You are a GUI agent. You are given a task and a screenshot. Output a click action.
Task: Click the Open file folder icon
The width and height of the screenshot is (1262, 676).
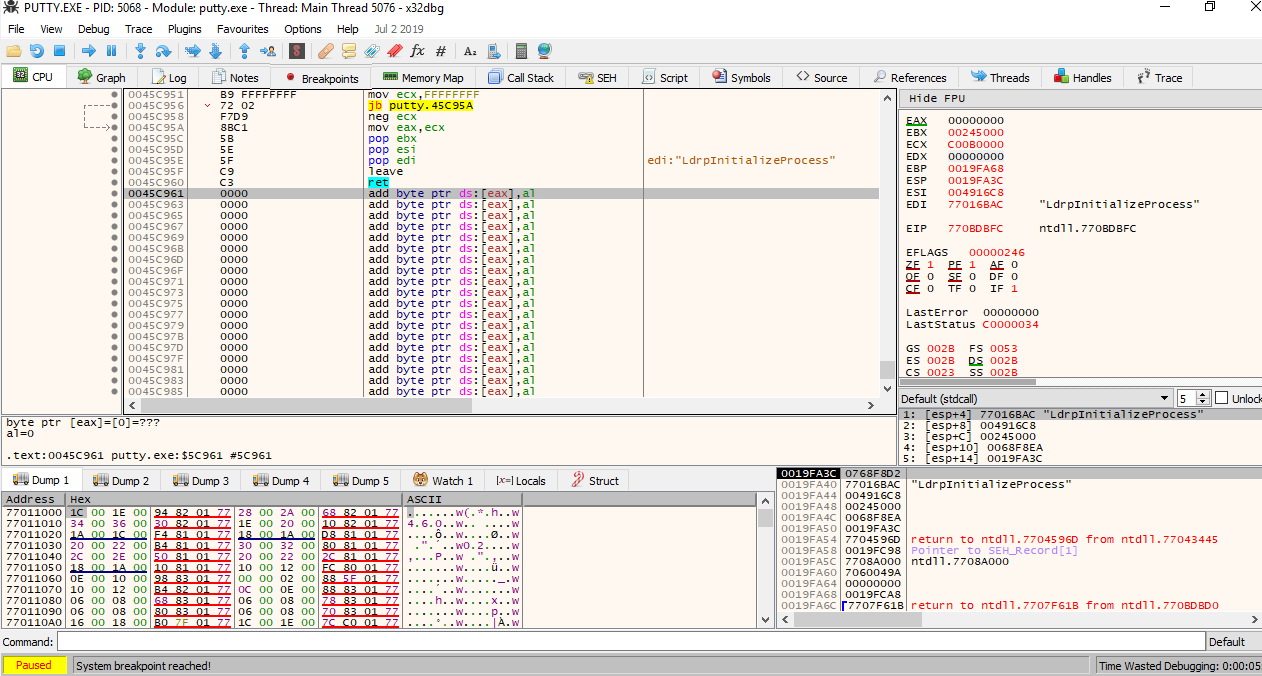point(13,51)
